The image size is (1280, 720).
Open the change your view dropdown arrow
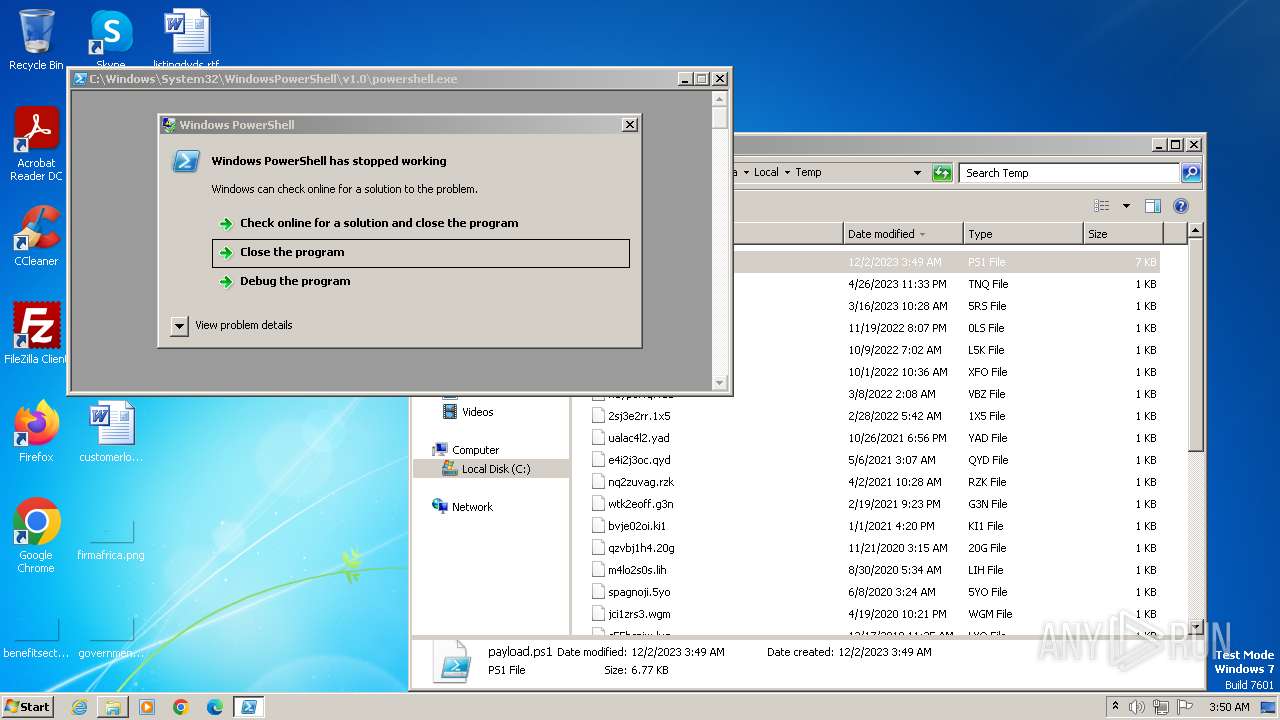pyautogui.click(x=1126, y=206)
